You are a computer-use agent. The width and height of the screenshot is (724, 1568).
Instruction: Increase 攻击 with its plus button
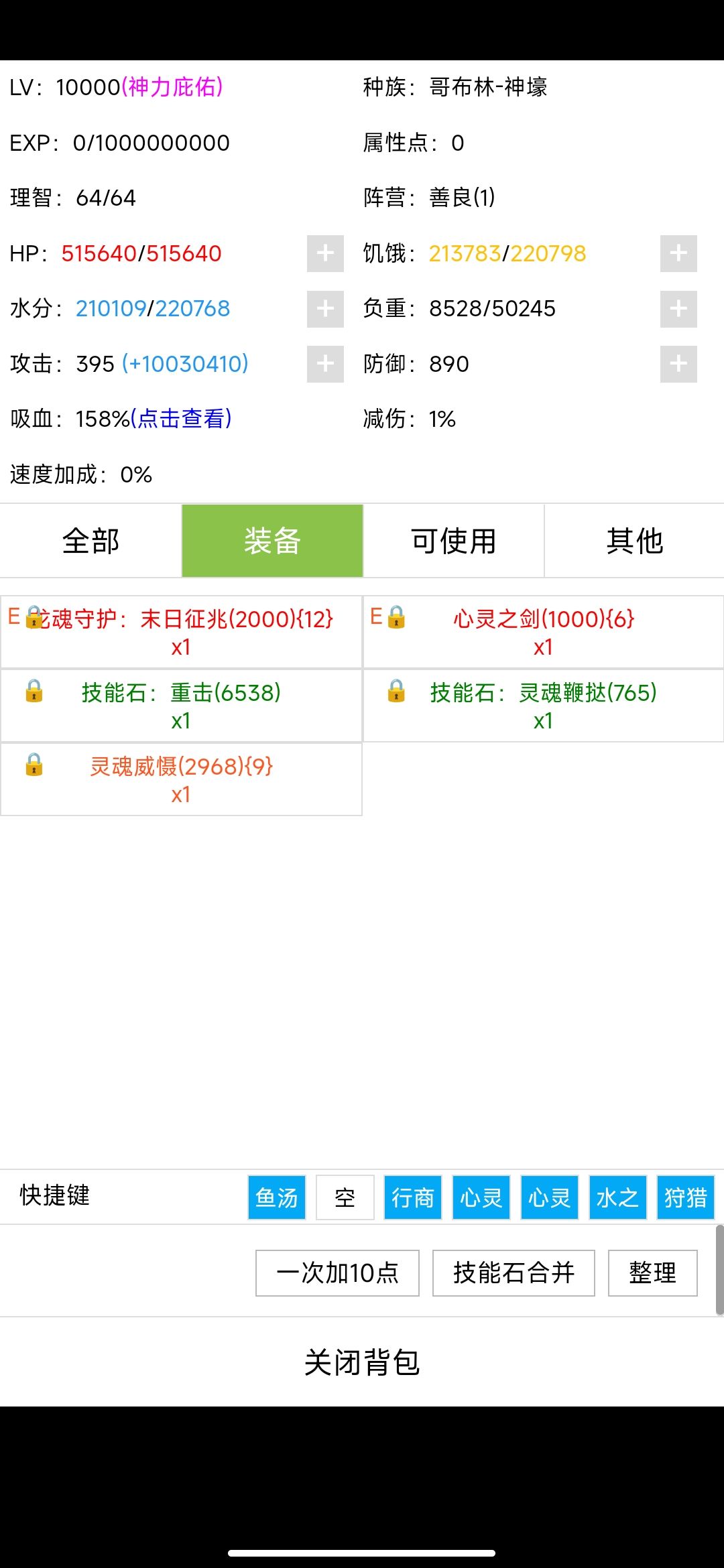(325, 364)
